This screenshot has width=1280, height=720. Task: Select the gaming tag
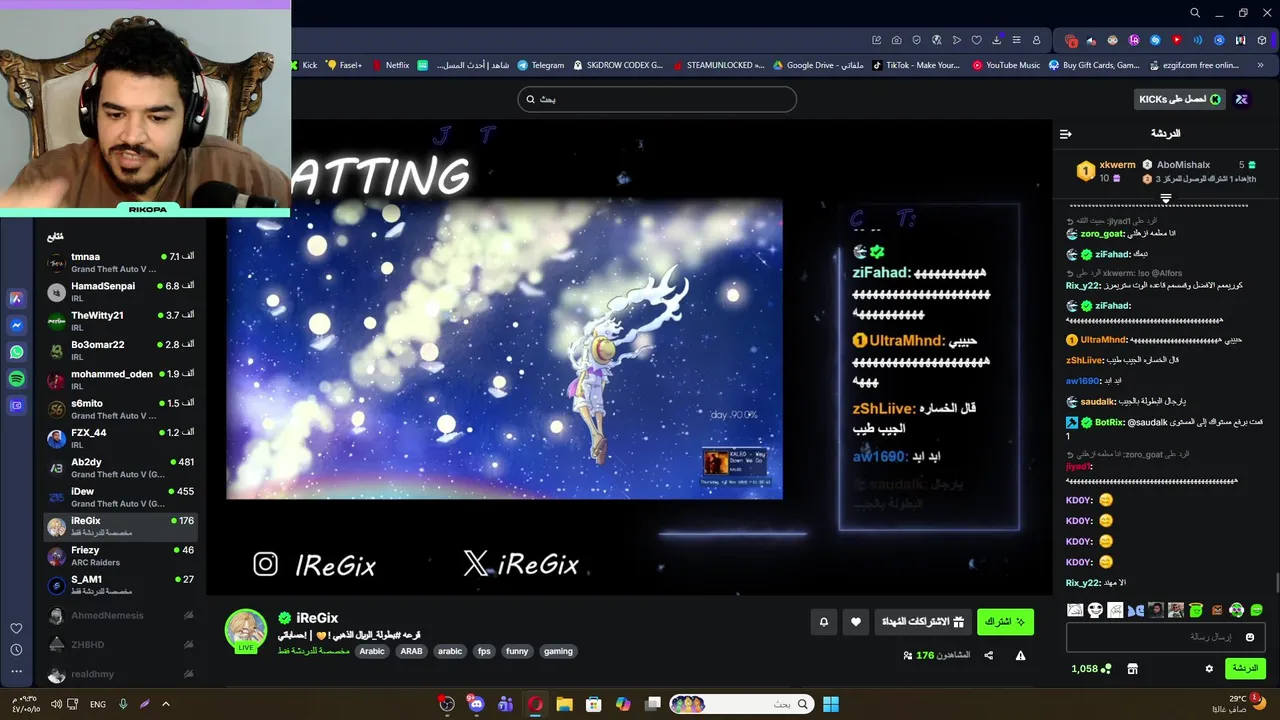tap(558, 651)
